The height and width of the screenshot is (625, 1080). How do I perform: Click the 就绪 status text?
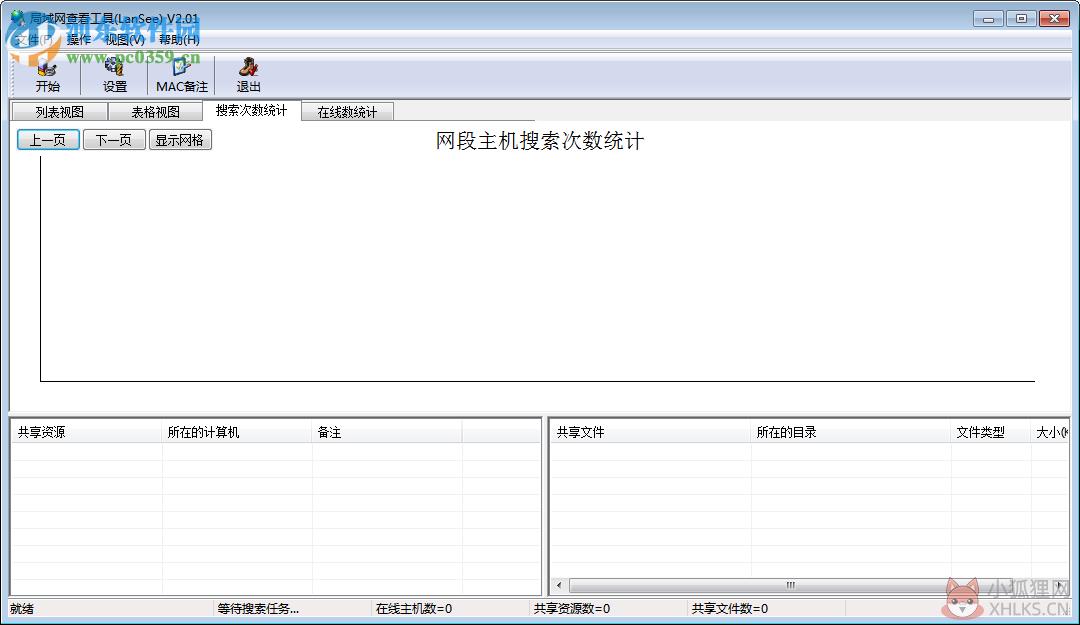[22, 608]
